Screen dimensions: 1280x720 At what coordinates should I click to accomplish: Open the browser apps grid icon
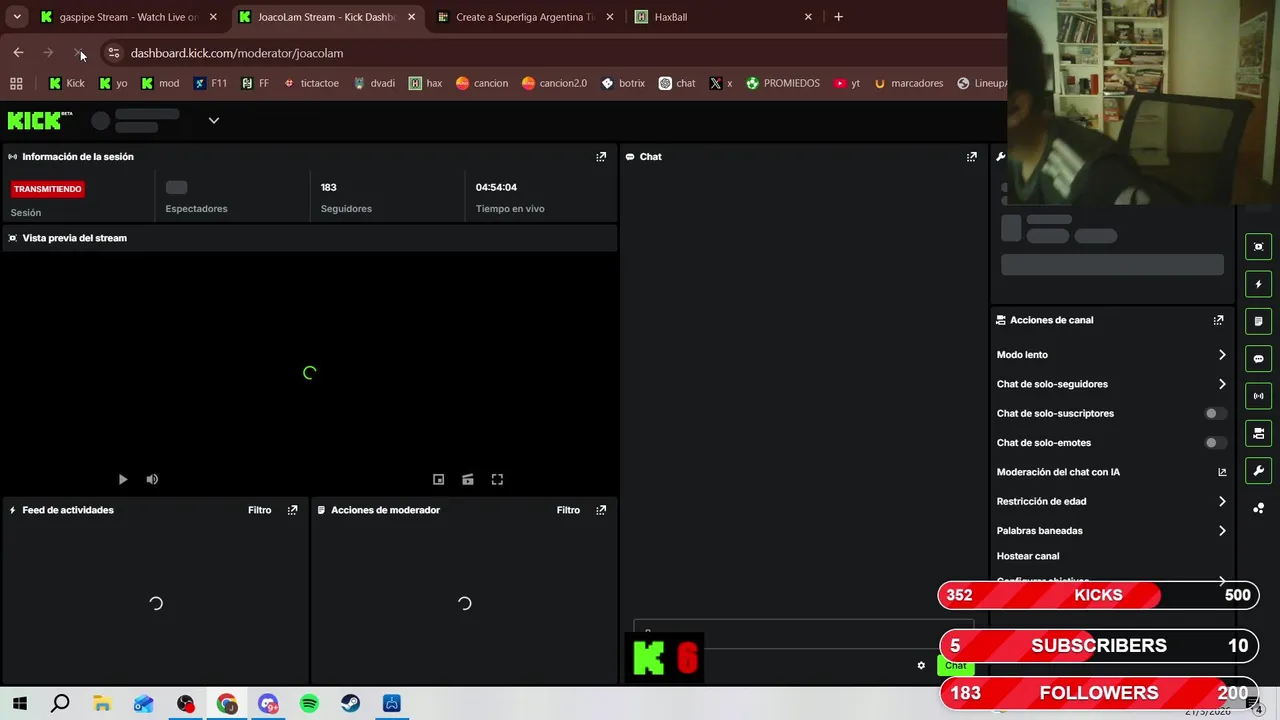click(16, 83)
